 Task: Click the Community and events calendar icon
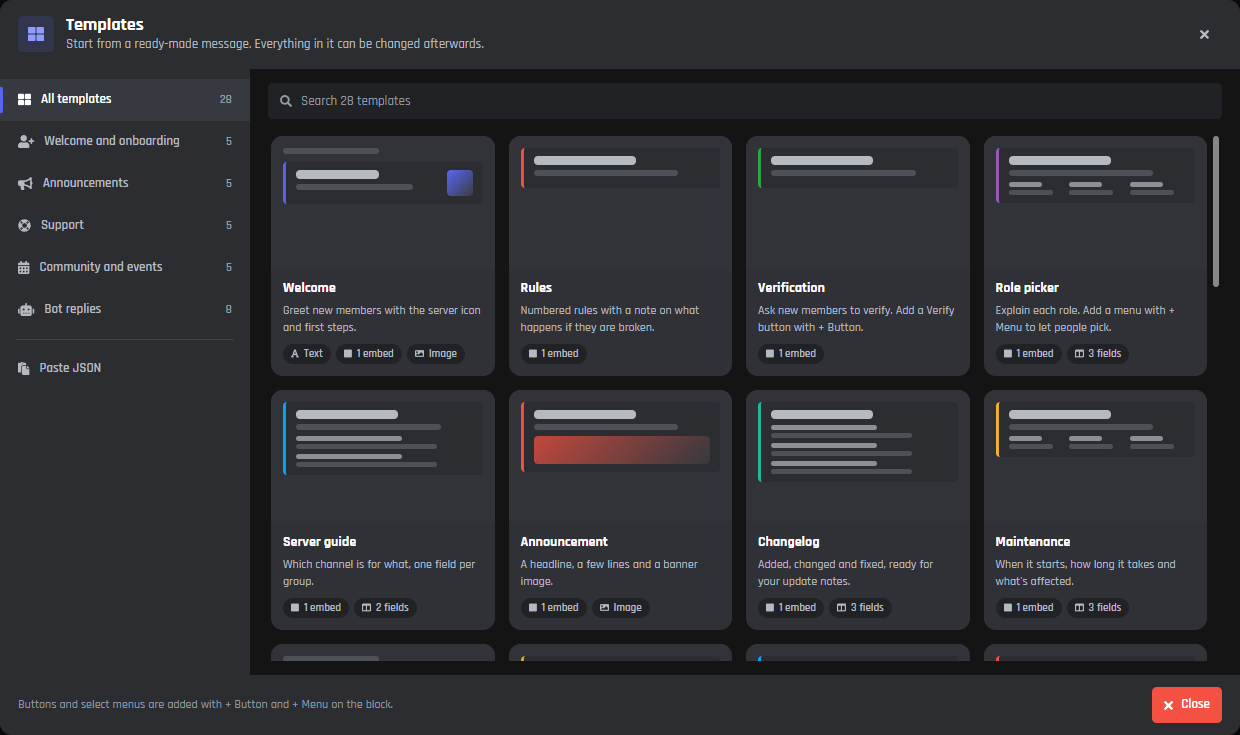[x=24, y=267]
